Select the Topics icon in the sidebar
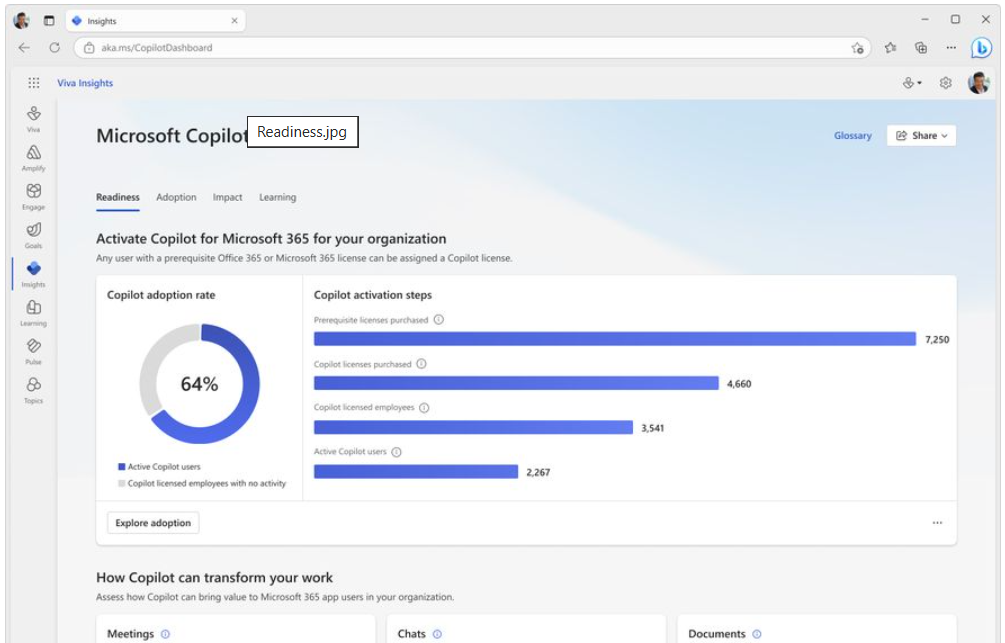 33,389
